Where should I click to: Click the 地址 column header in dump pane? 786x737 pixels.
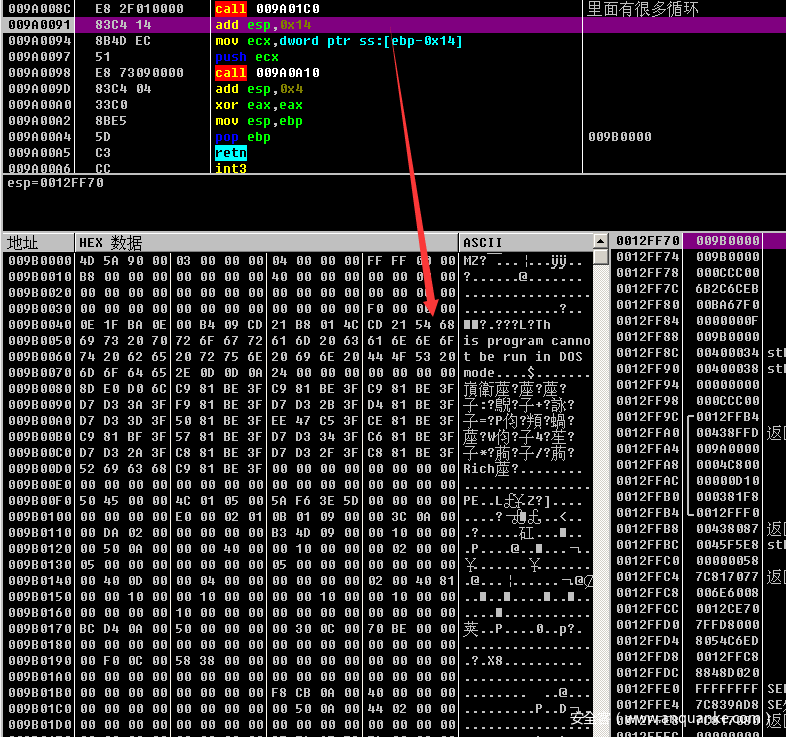click(x=38, y=243)
